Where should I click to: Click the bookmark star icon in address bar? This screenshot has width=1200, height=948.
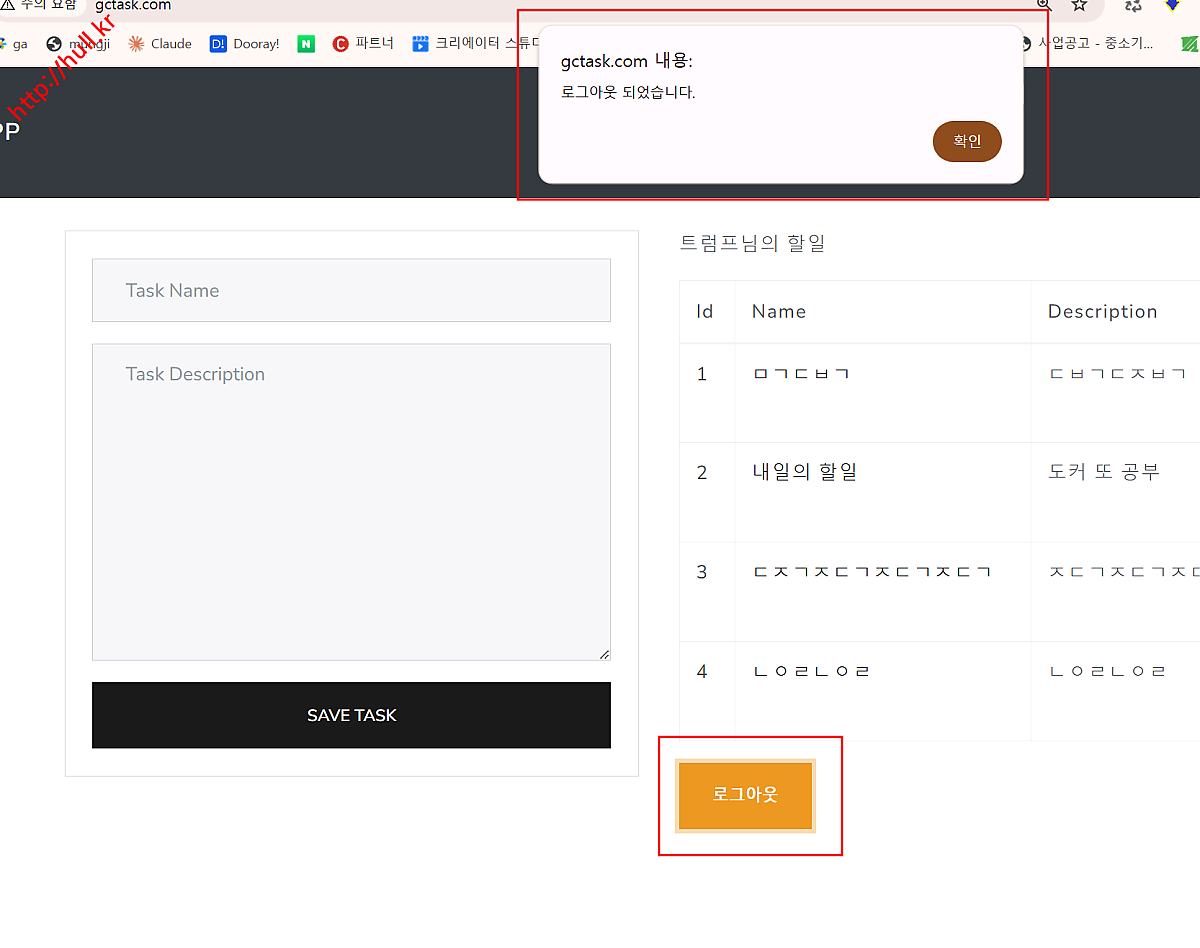(x=1079, y=5)
